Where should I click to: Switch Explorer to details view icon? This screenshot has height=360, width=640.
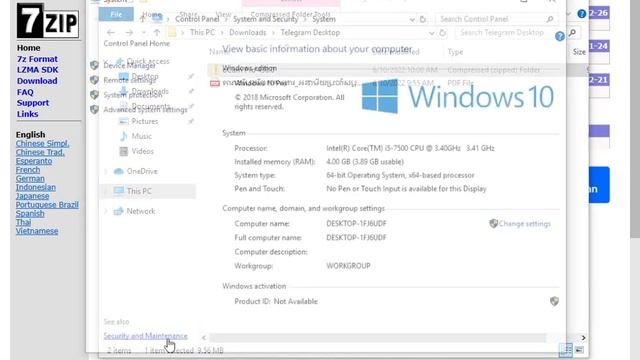(x=566, y=350)
